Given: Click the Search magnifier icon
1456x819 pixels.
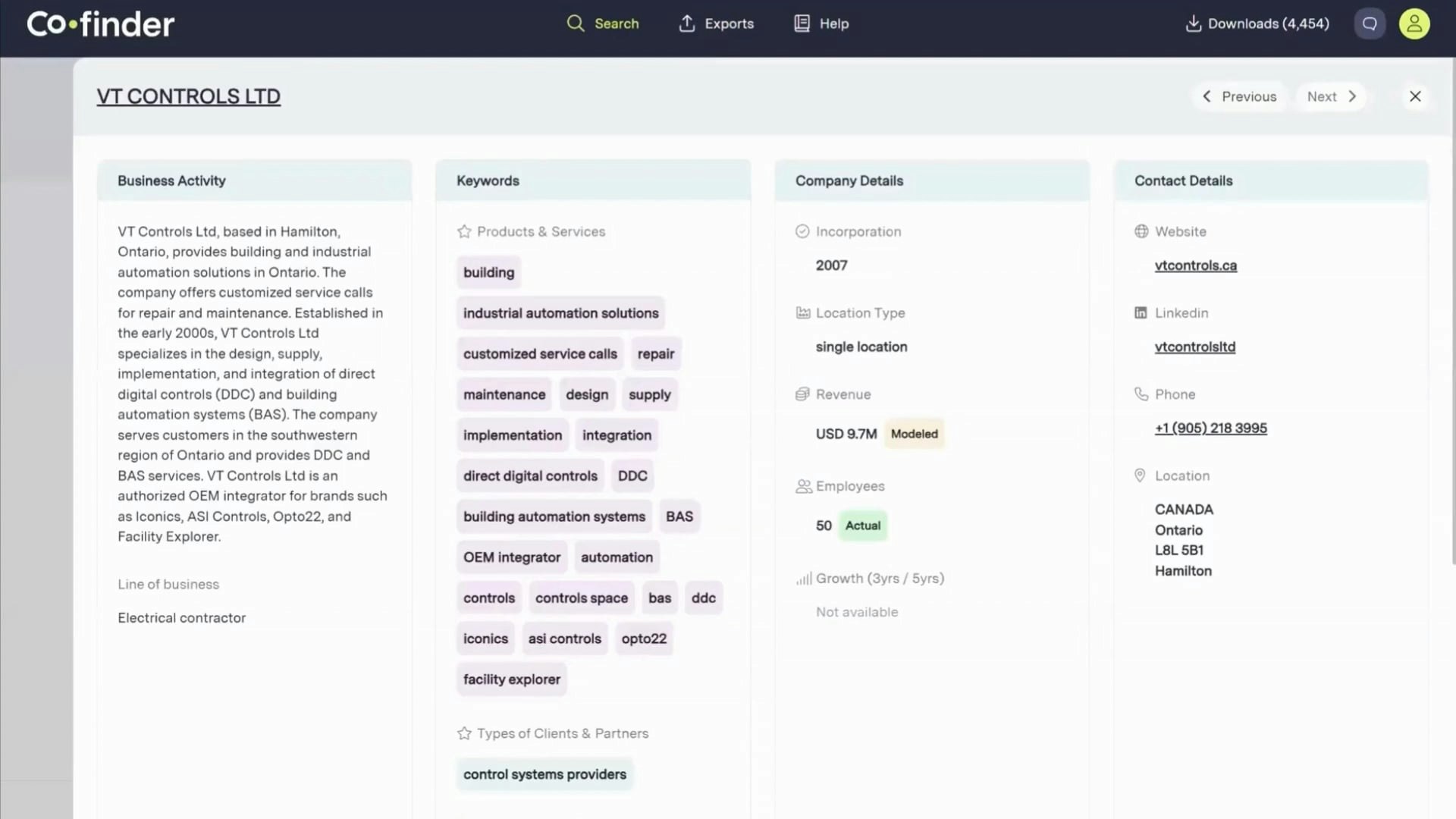Looking at the screenshot, I should (x=576, y=24).
